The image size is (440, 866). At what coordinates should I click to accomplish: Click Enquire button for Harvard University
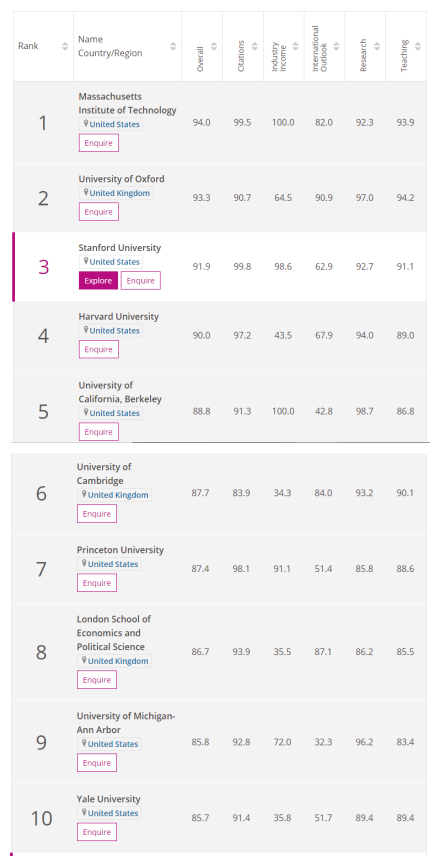click(98, 350)
